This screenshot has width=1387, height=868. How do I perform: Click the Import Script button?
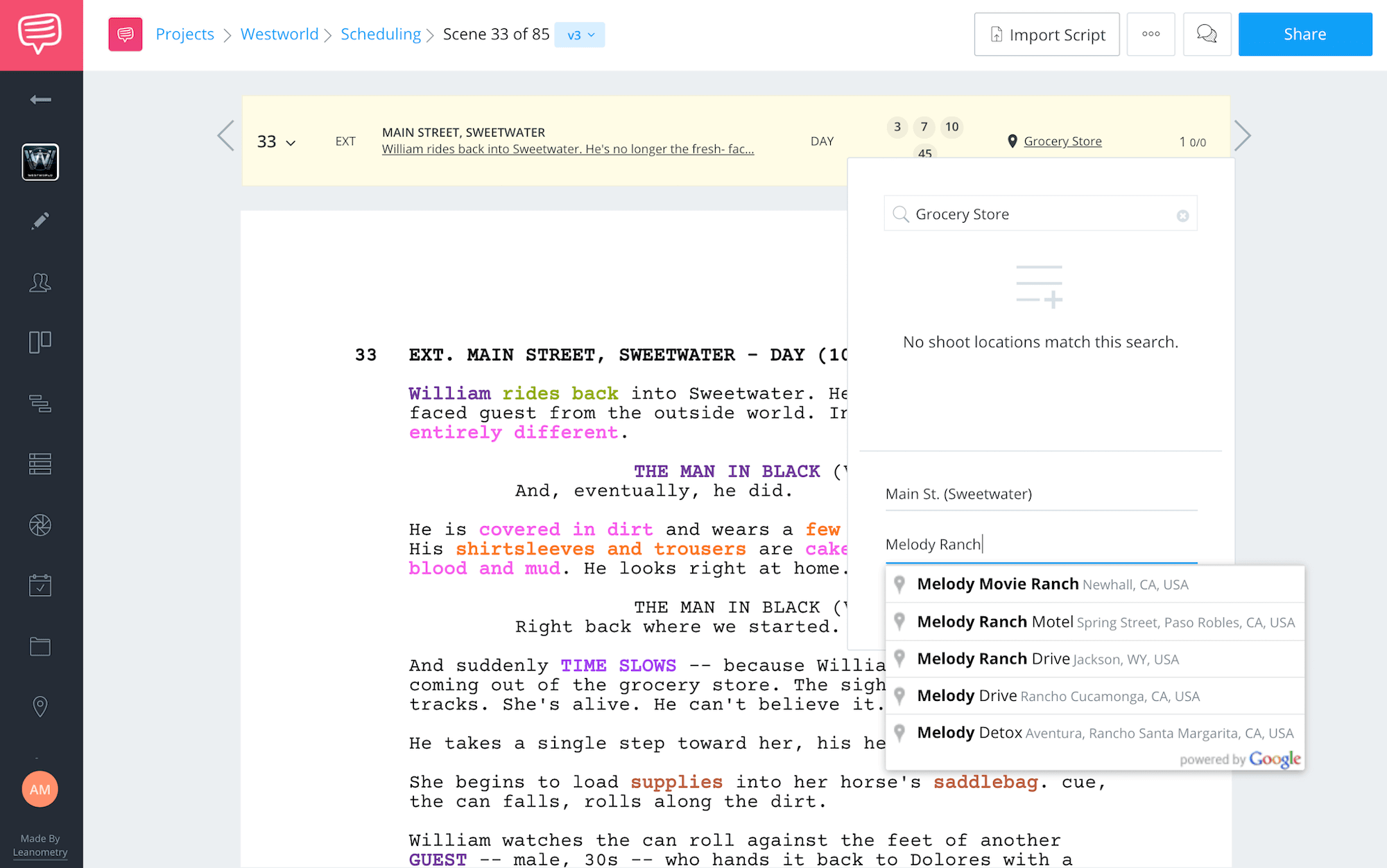click(1046, 34)
